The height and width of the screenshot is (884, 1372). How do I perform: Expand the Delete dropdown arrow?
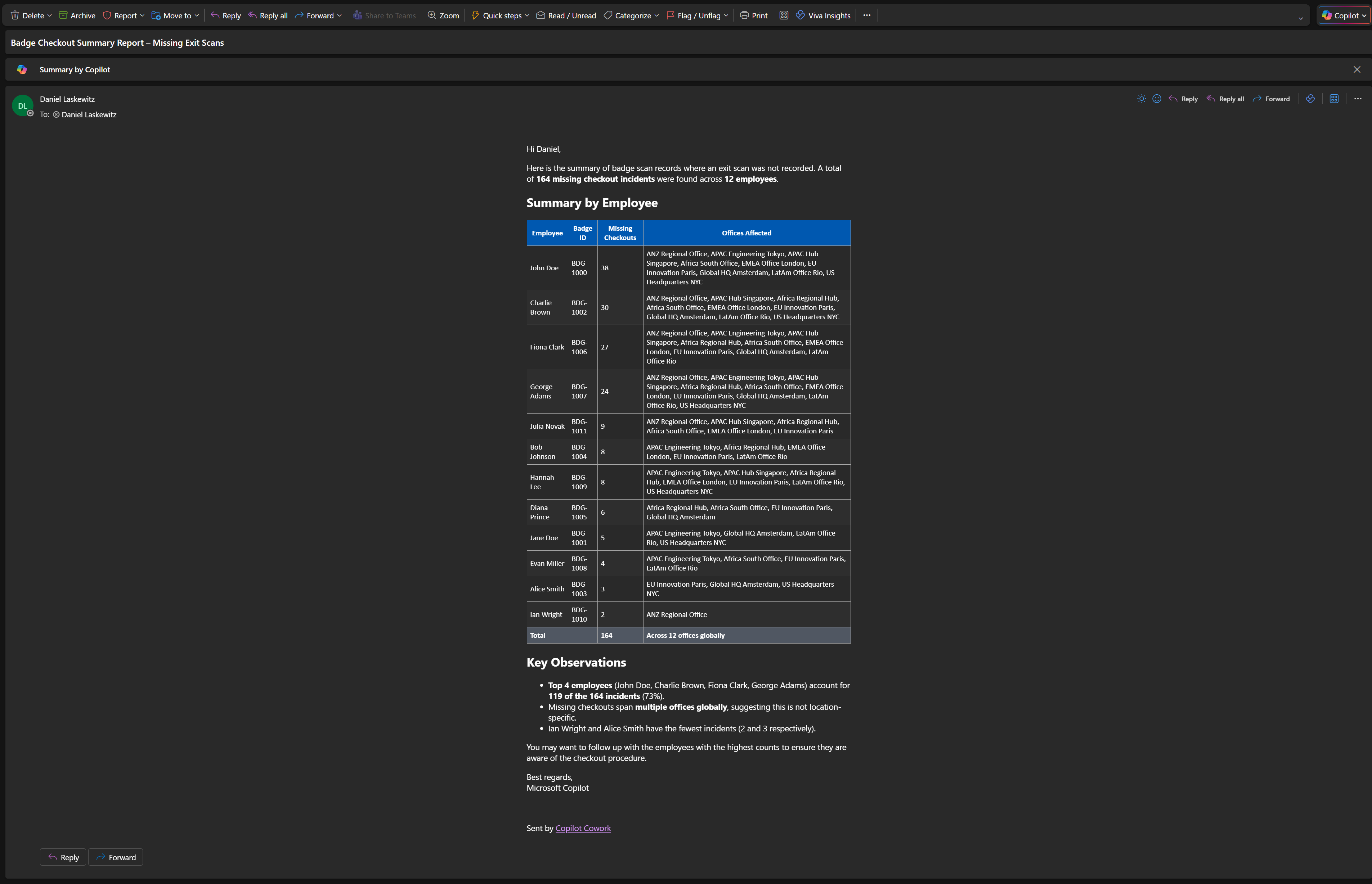pos(49,15)
